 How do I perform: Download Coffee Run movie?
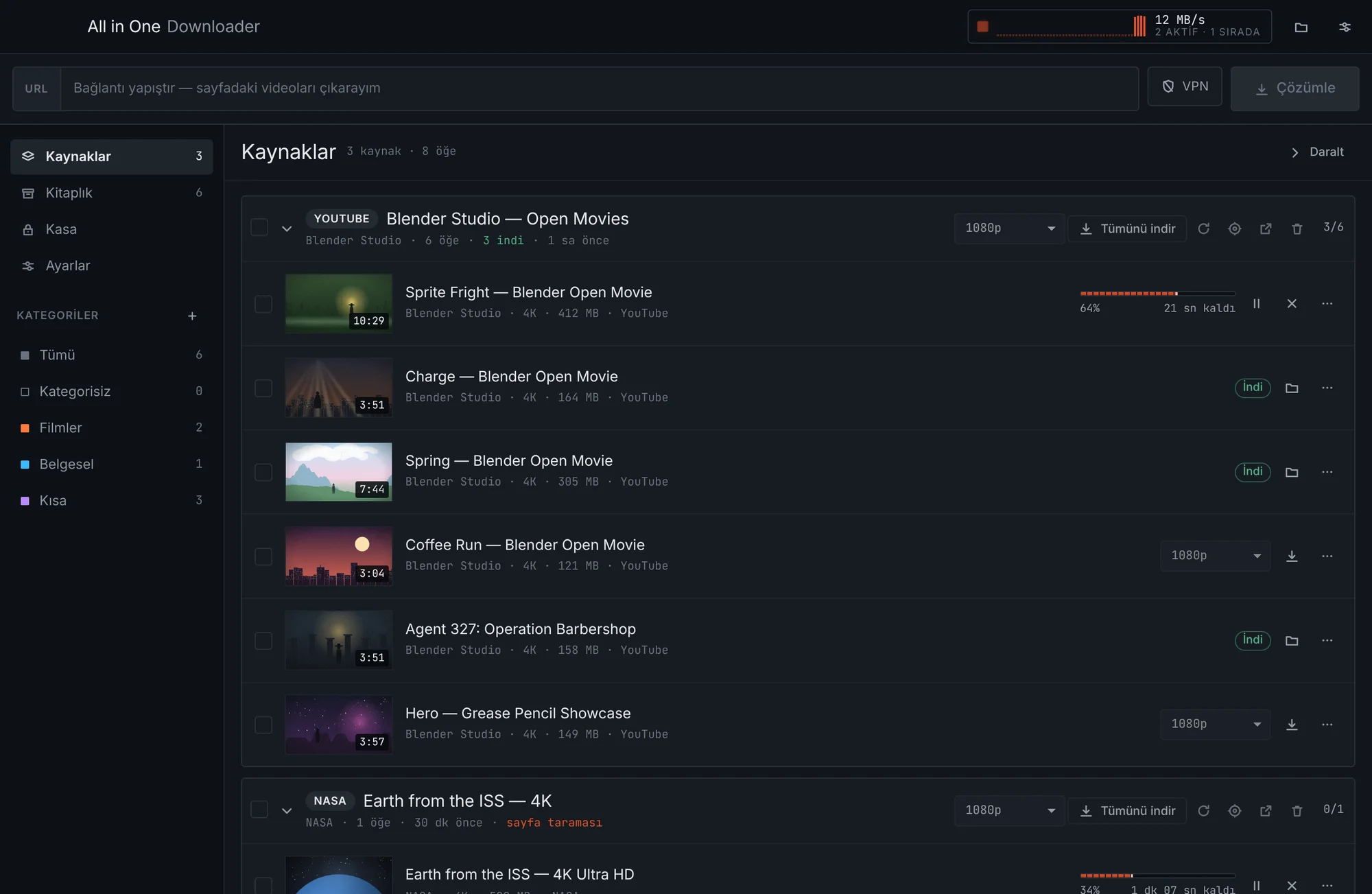click(1292, 556)
